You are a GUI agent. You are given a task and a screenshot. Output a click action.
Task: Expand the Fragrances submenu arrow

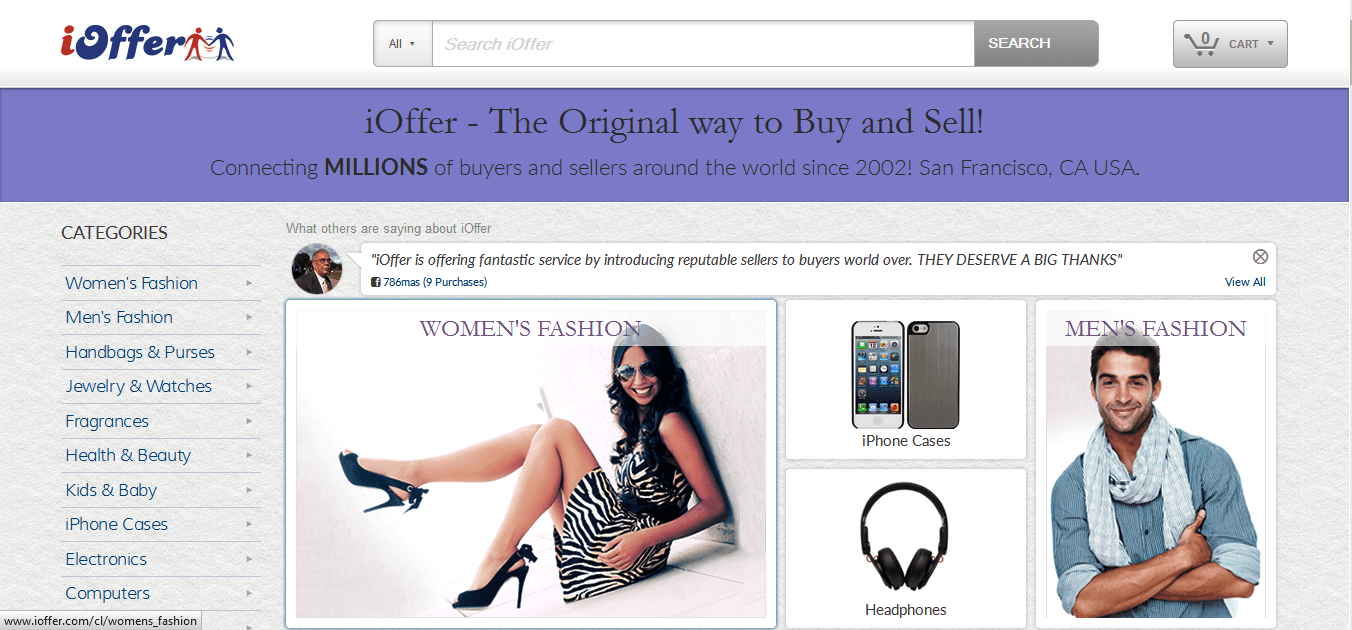pos(249,421)
